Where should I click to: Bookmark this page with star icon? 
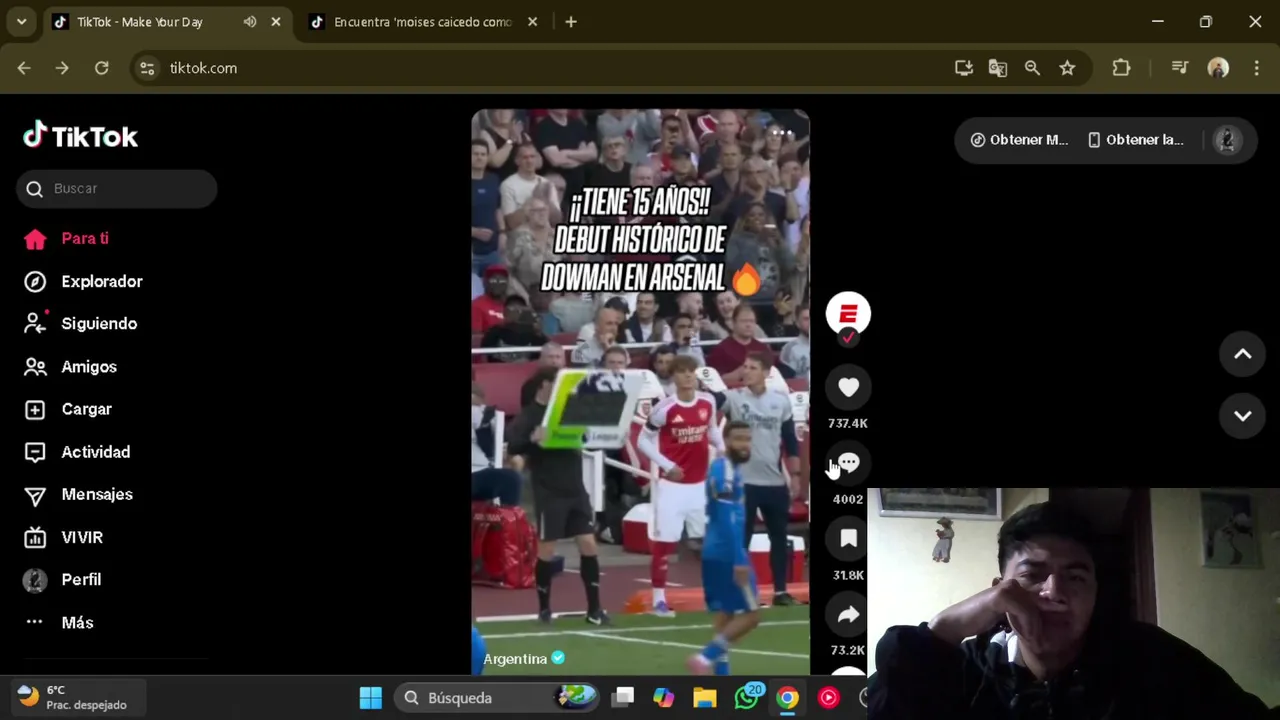tap(1067, 68)
